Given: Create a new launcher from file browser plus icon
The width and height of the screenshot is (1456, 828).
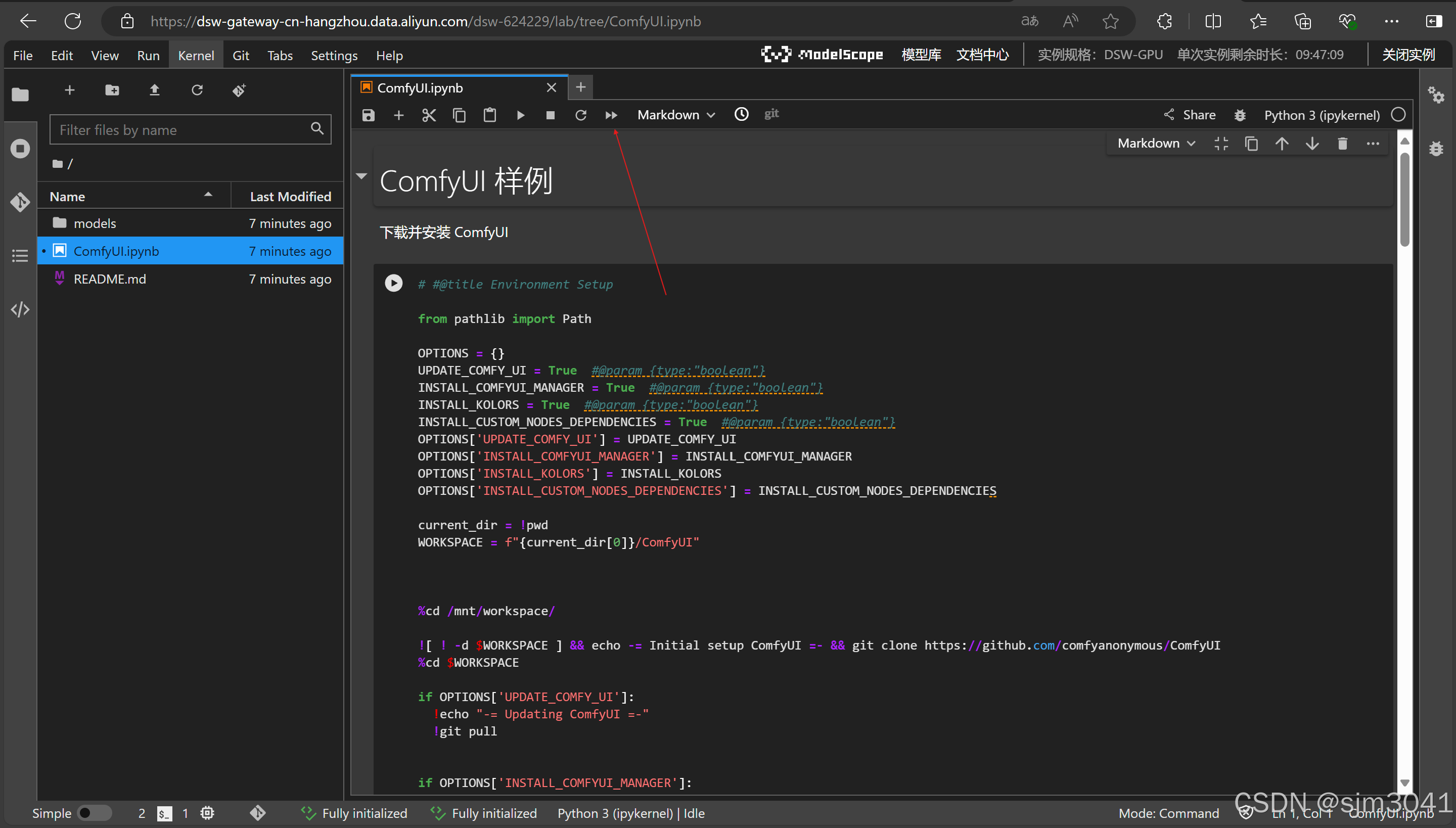Looking at the screenshot, I should [69, 90].
